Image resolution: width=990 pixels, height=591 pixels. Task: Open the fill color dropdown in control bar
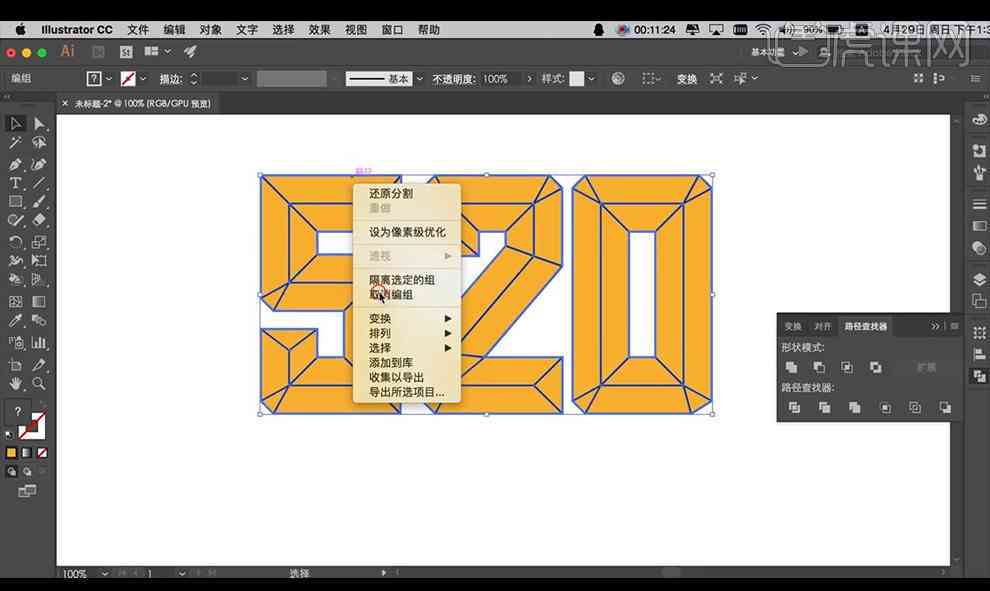109,79
